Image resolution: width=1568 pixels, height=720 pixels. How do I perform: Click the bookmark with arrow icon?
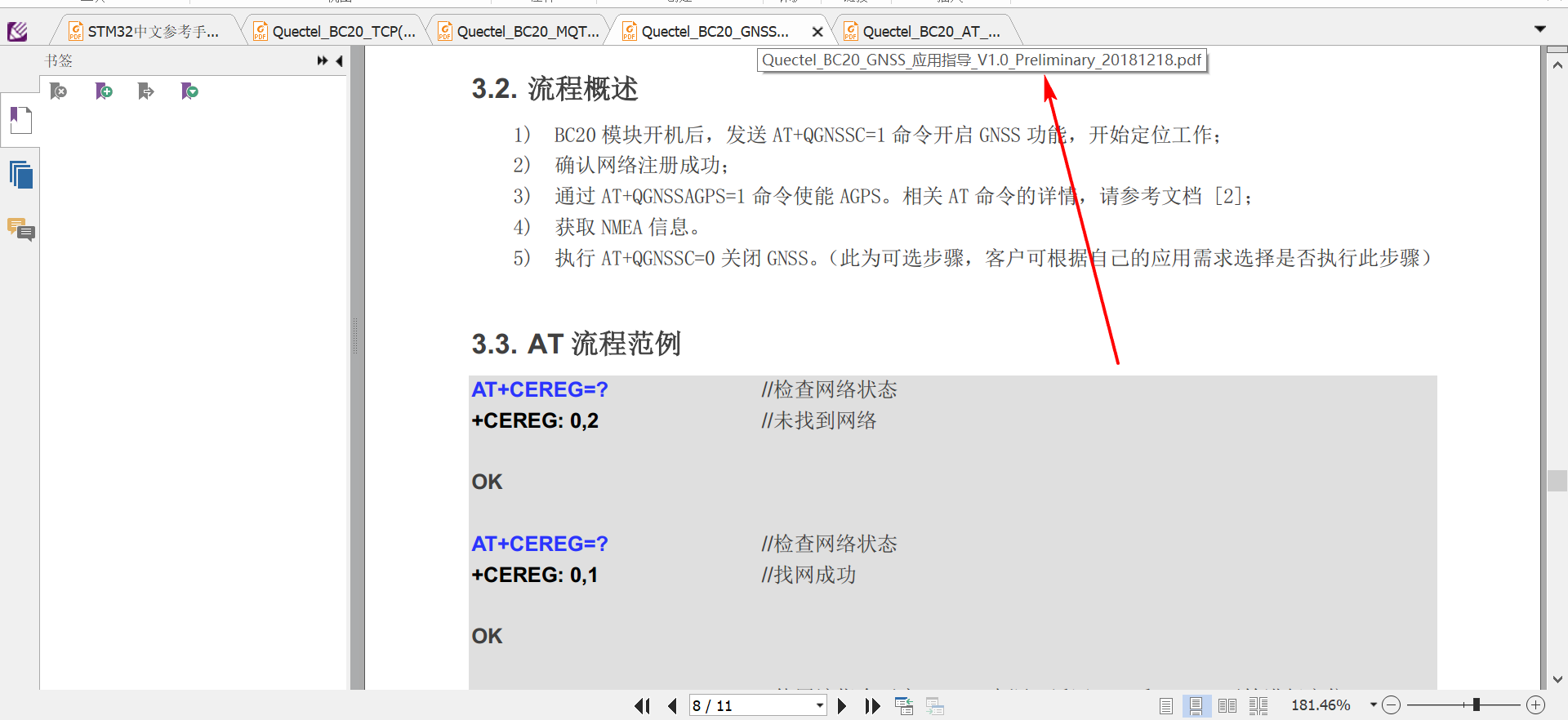coord(146,91)
